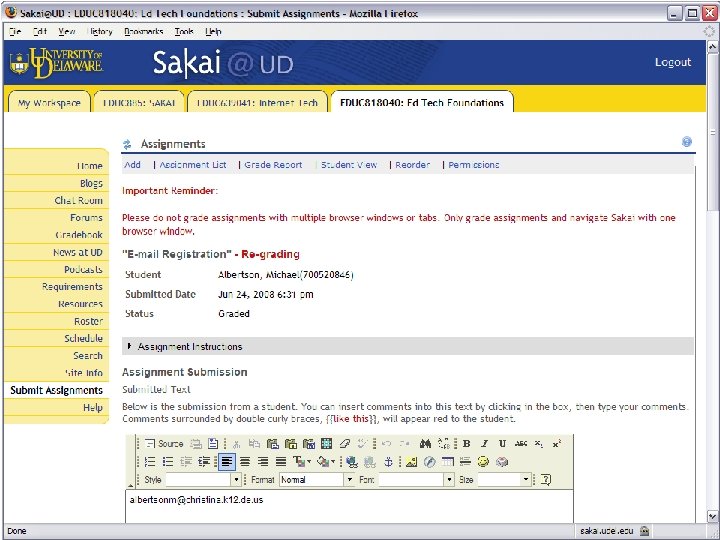Click the Assignments reset arrows icon
This screenshot has height=540, width=720.
point(127,145)
